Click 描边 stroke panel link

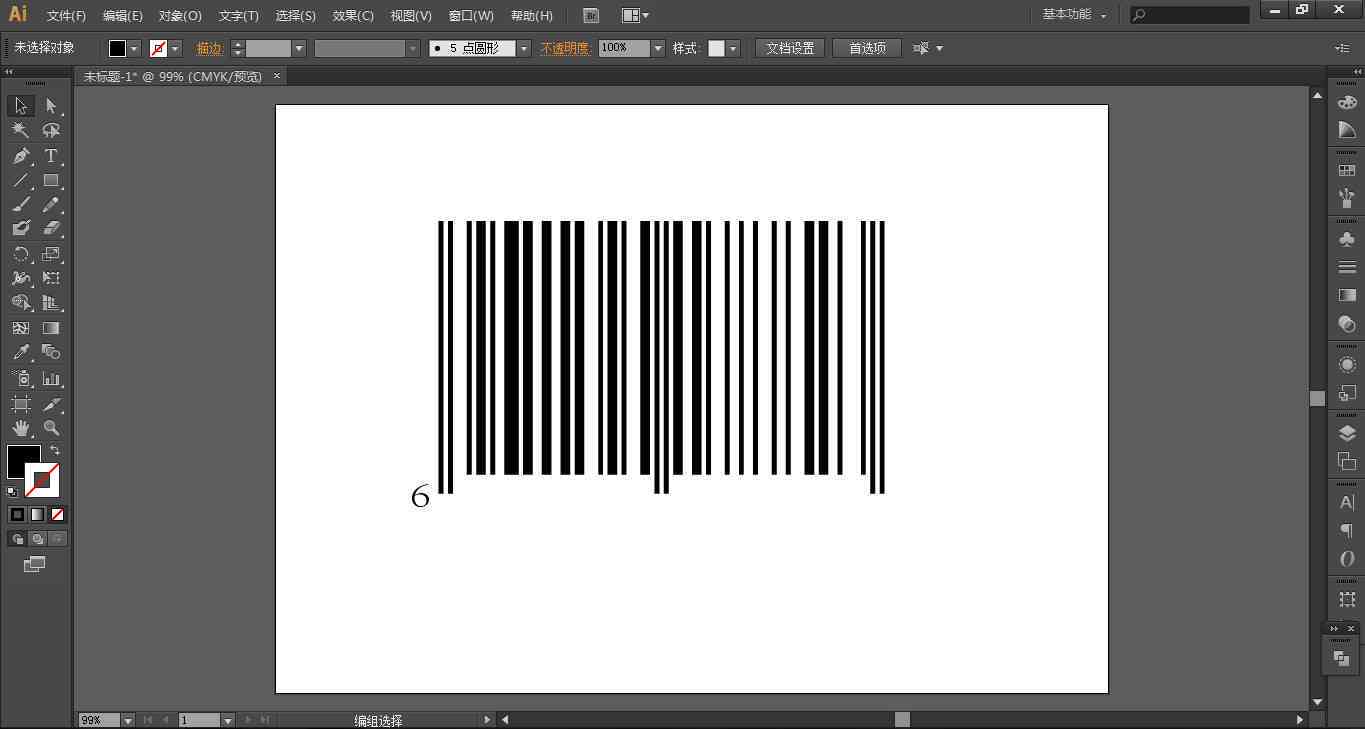click(209, 48)
